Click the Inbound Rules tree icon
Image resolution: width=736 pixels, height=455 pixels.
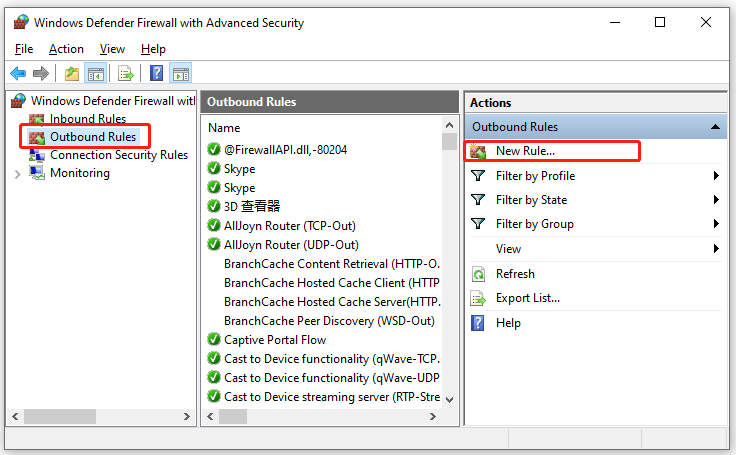37,119
